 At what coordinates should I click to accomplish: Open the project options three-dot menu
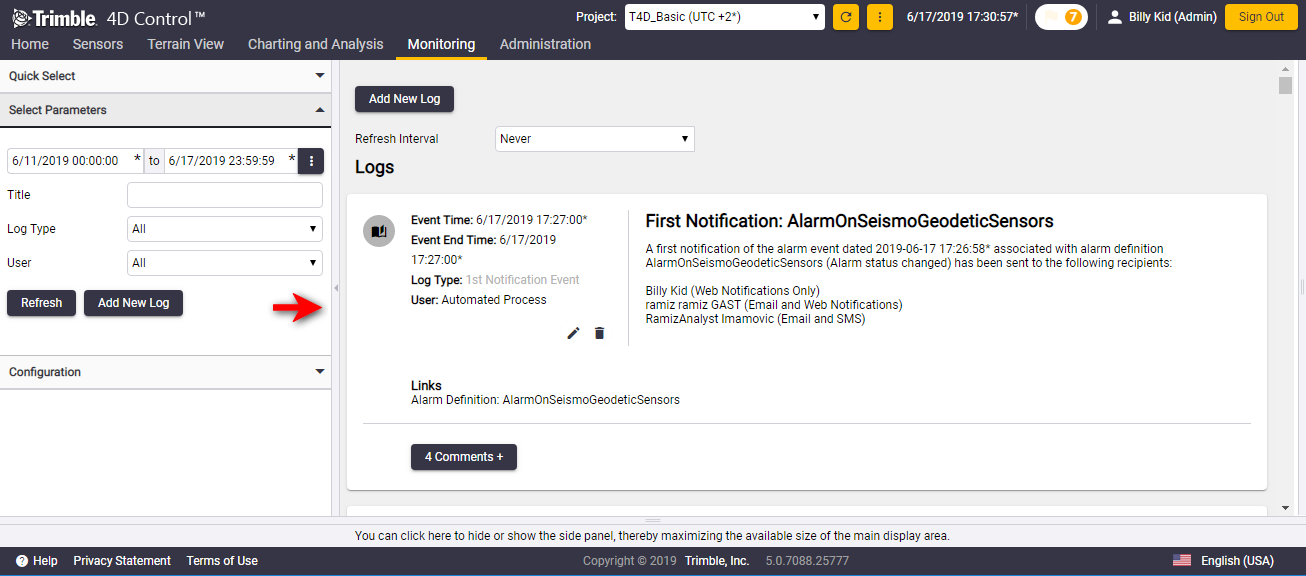(x=879, y=17)
